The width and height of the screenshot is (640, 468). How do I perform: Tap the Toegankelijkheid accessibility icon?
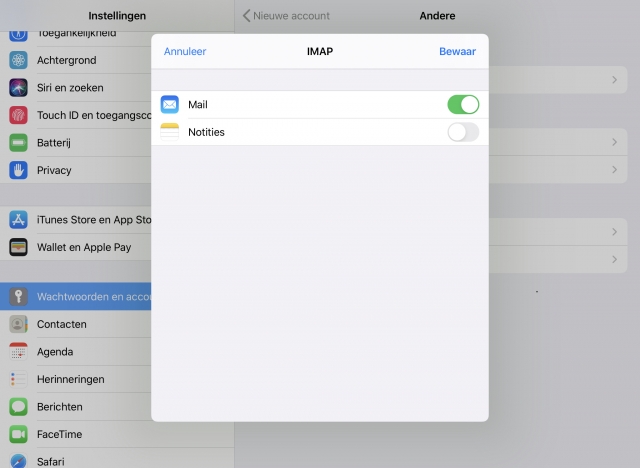[18, 35]
